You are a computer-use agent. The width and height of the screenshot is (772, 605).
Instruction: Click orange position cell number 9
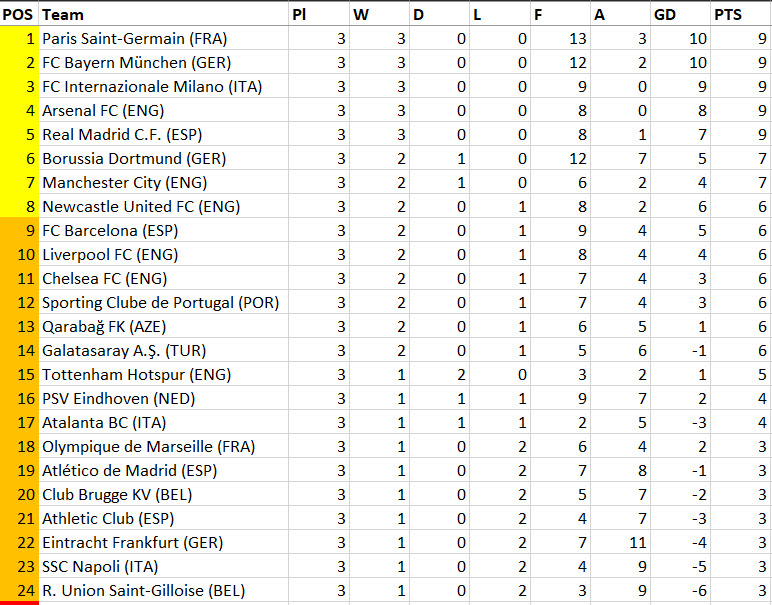click(19, 230)
